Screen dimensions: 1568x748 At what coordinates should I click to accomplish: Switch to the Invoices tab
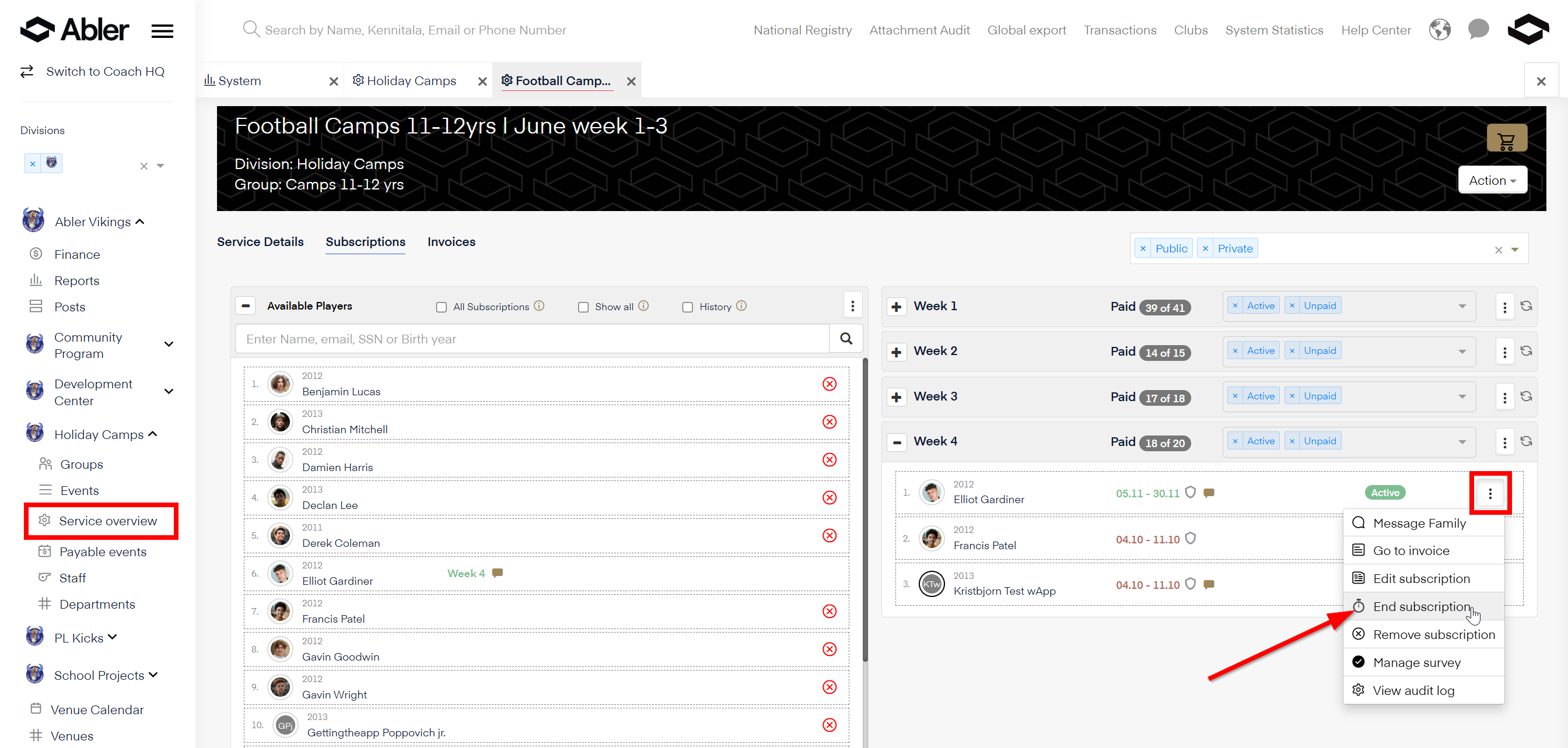(x=451, y=242)
